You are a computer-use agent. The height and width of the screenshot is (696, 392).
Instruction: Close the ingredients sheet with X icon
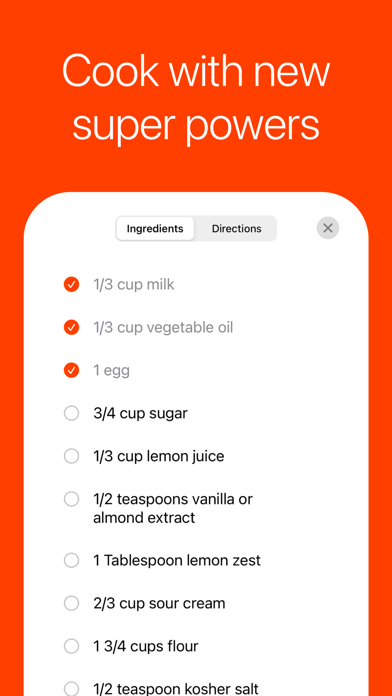tap(328, 228)
